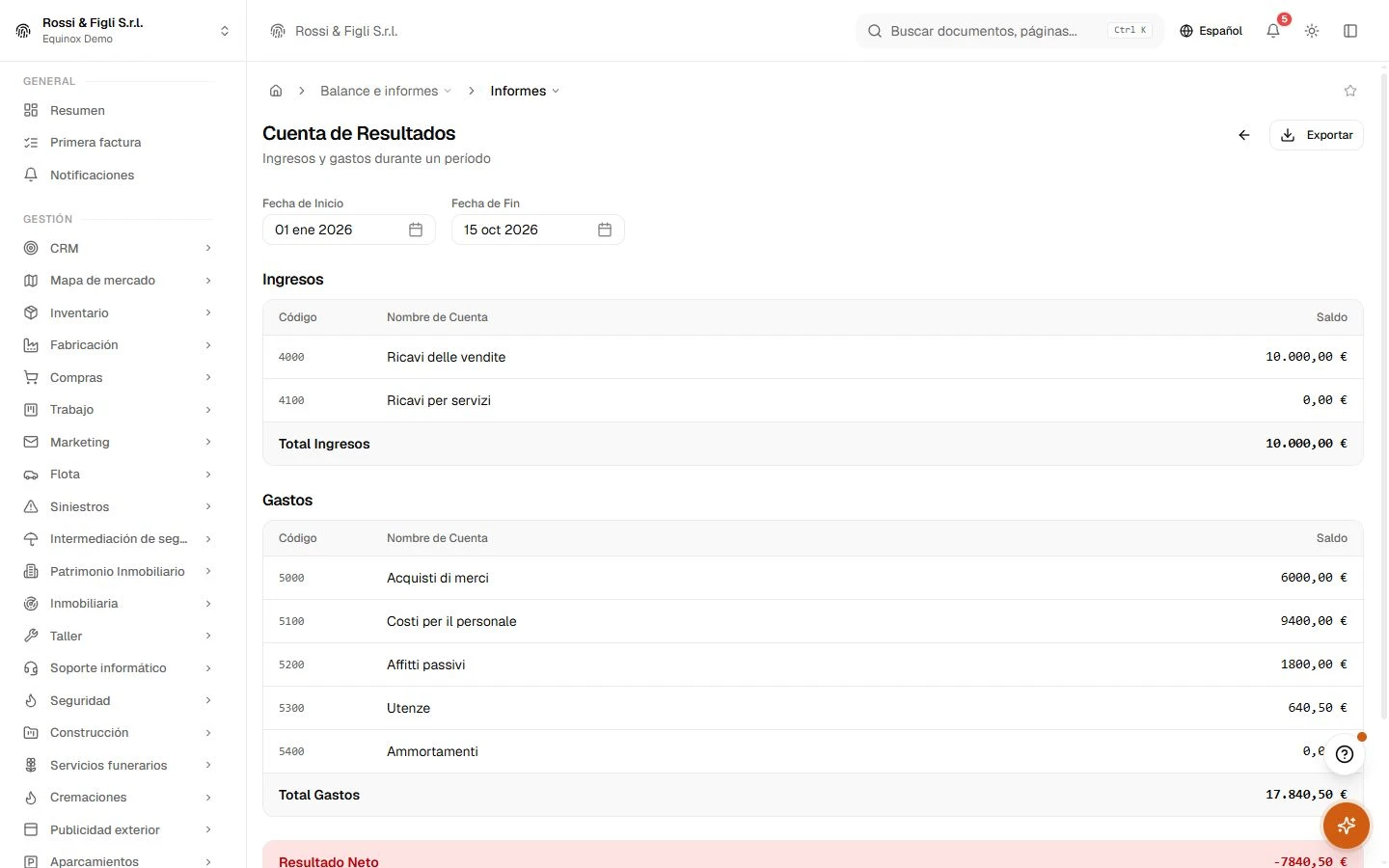Open the Rossi & Figli company switcher
Screen dimensions: 1389x868
123,31
